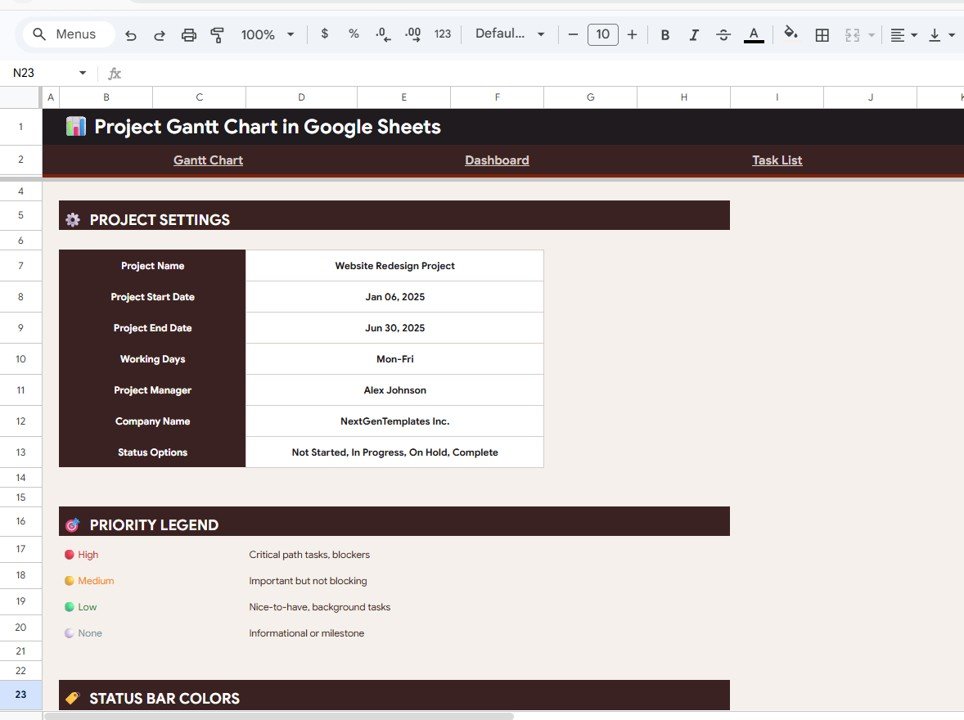
Task: Open the text color picker
Action: click(753, 33)
